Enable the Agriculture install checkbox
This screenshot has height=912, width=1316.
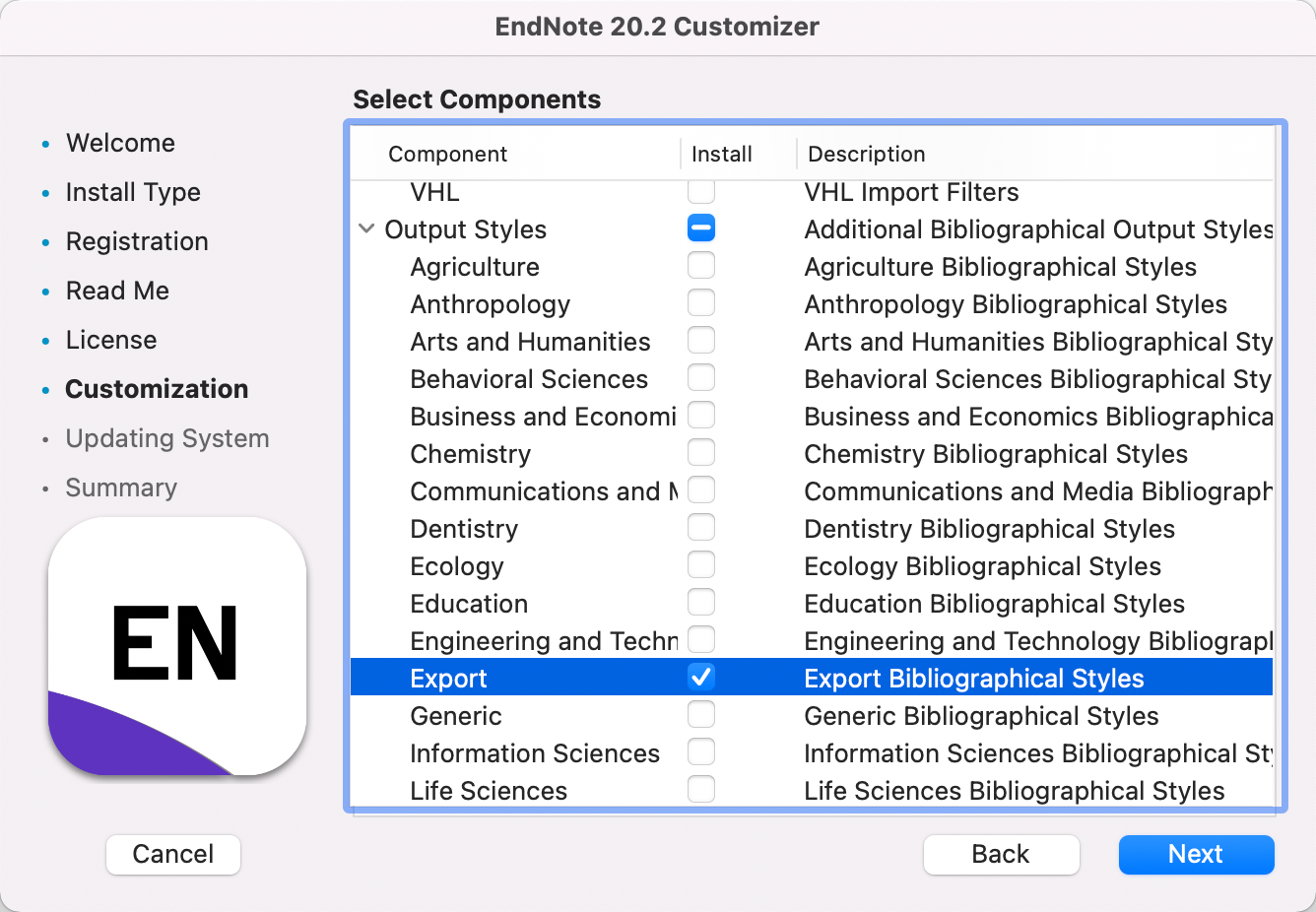[701, 266]
